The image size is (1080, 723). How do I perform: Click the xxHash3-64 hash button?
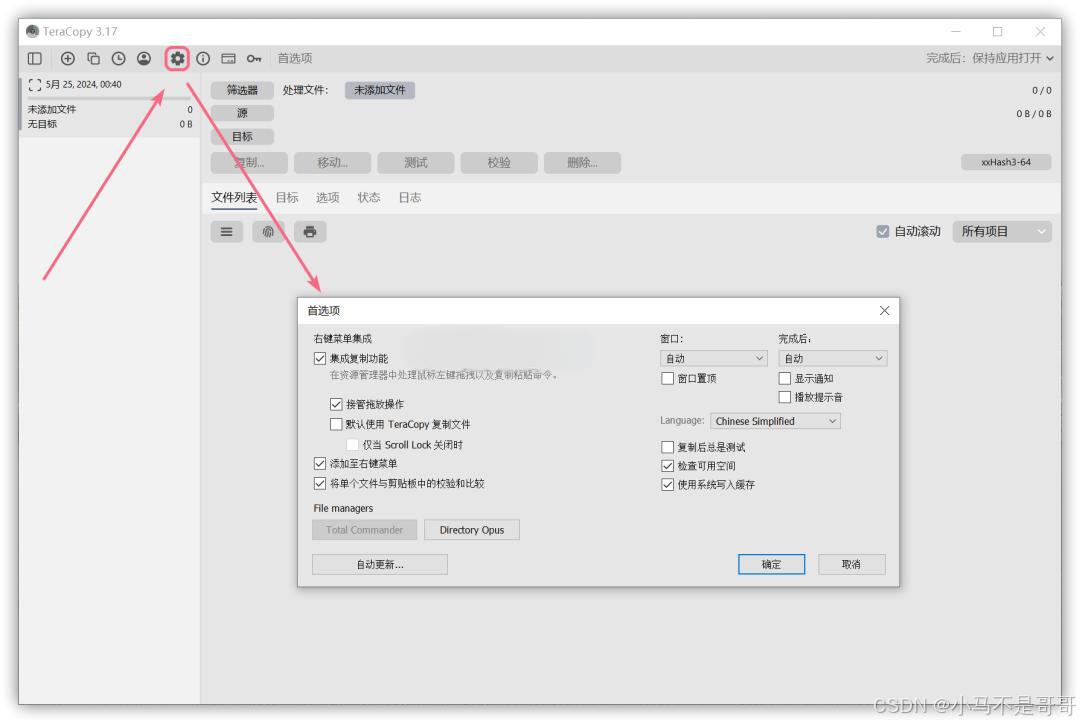coord(1006,162)
